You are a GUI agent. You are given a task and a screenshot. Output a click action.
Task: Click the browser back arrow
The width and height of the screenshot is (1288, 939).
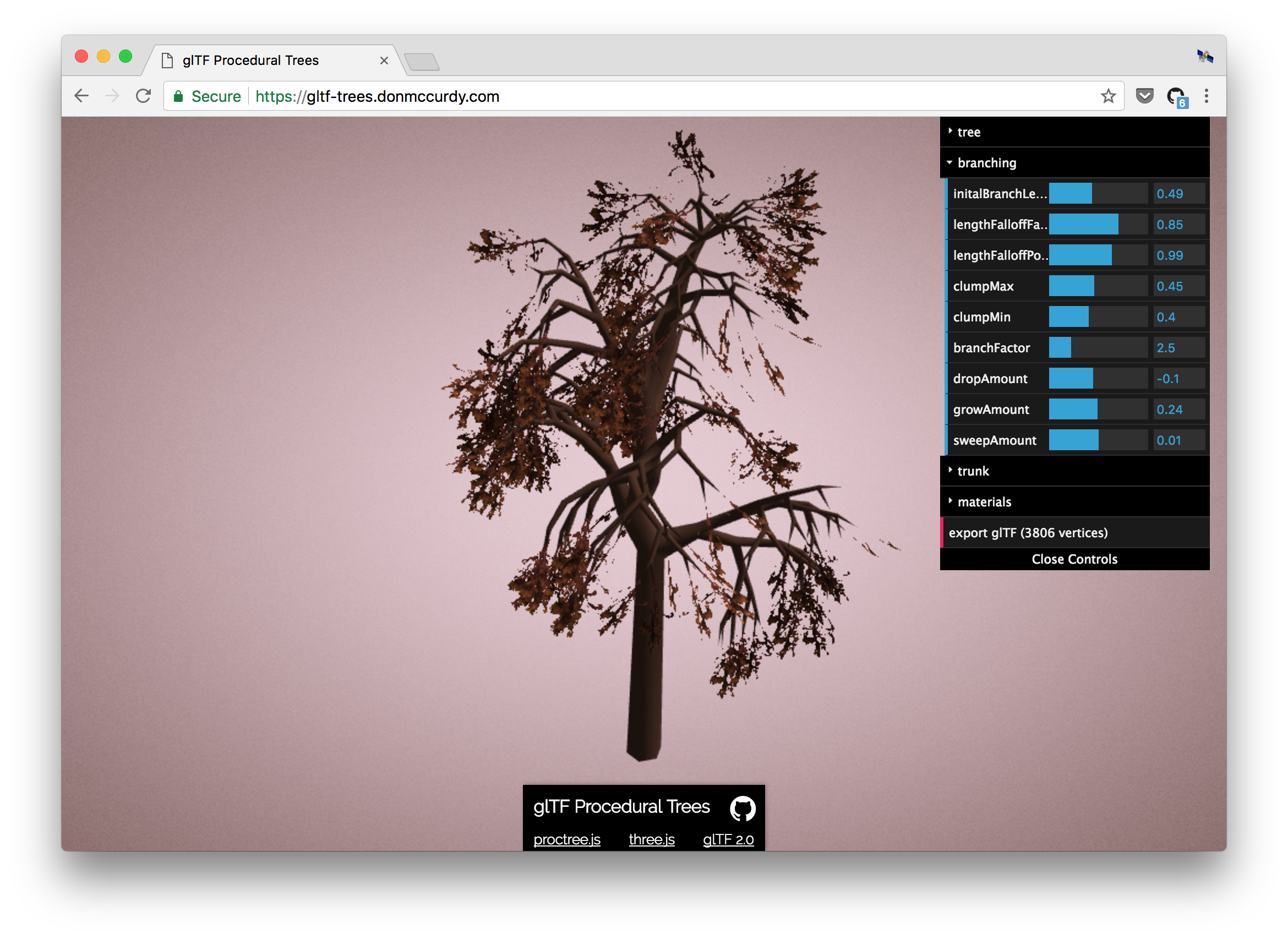[82, 96]
